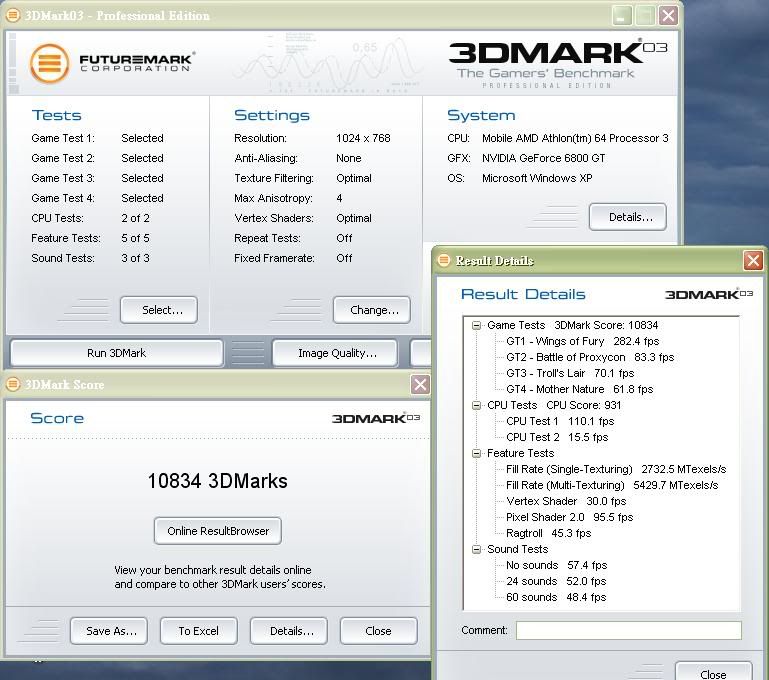Image resolution: width=769 pixels, height=680 pixels.
Task: Minimize the 3DMark03 main window
Action: [x=622, y=16]
